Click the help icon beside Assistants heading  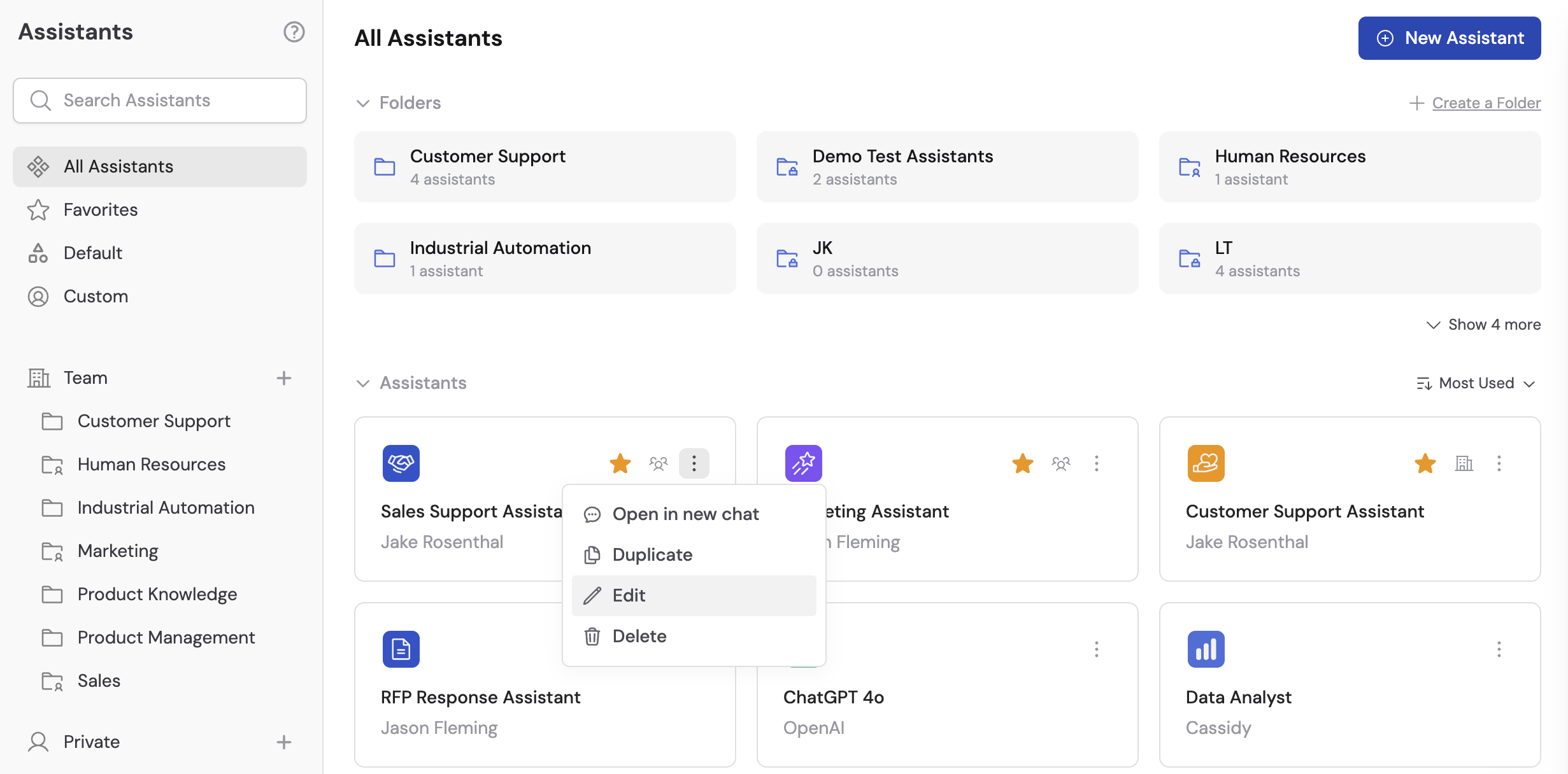[x=294, y=31]
